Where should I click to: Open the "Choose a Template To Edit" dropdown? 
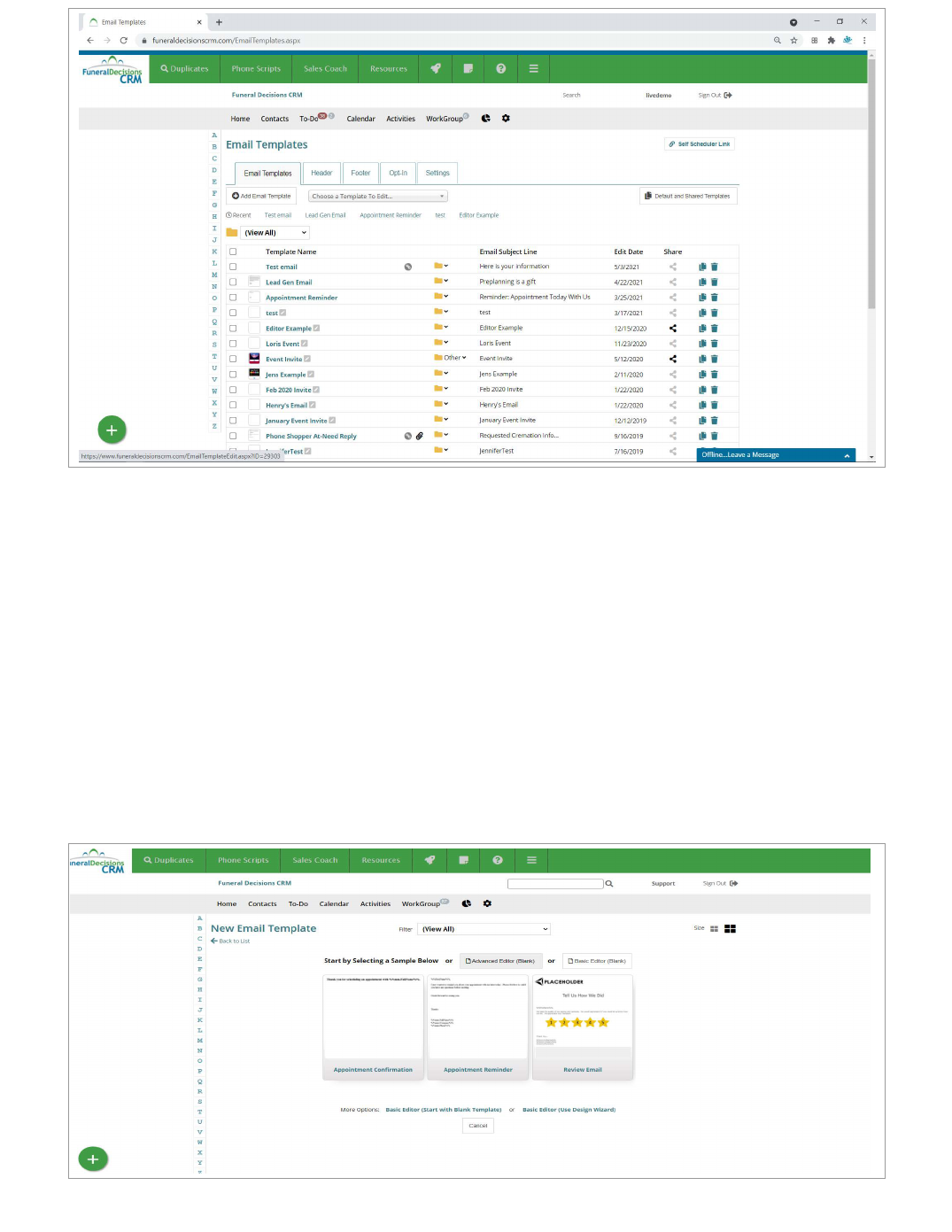point(377,197)
